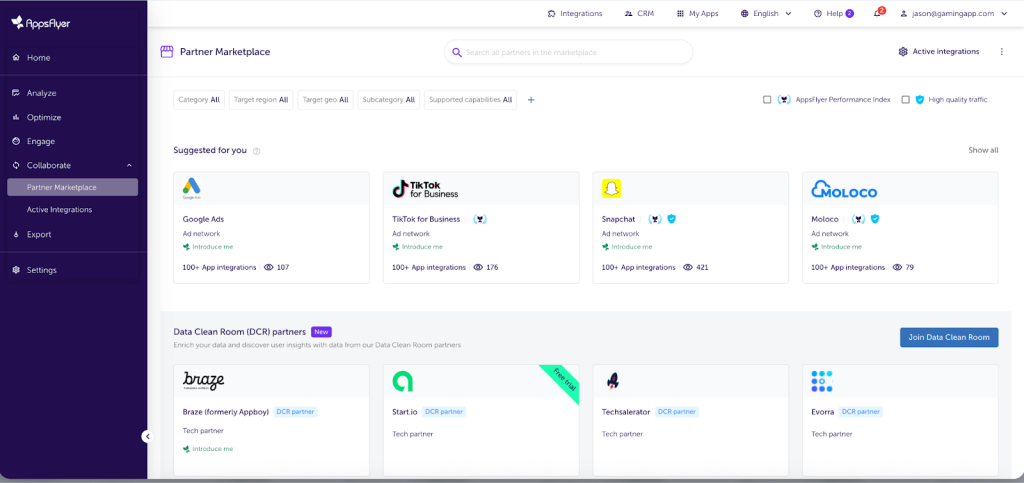
Task: Click the info icon beside Suggested for you
Action: (257, 151)
